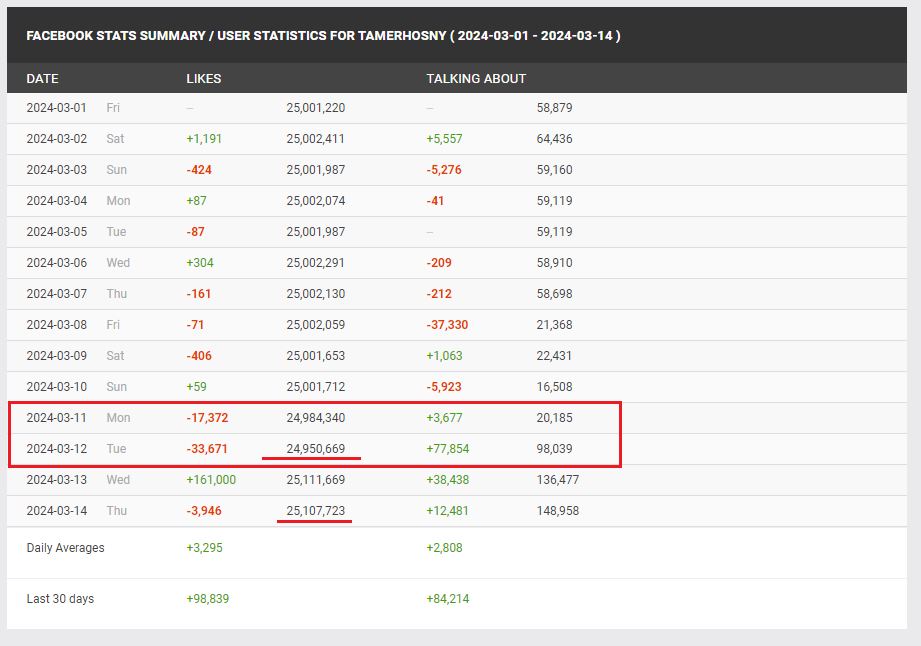
Task: Click likes total 25,111,669
Action: [x=315, y=480]
